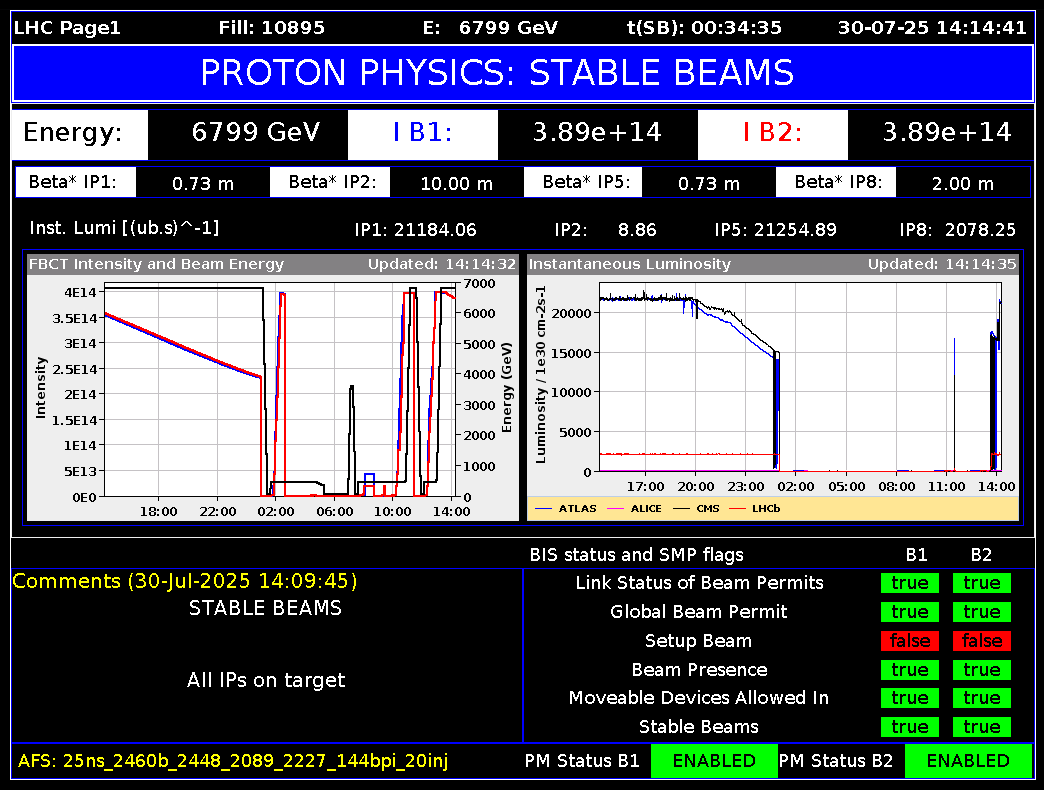Click the ALICE magenta legend marker
The height and width of the screenshot is (790, 1044).
click(615, 509)
